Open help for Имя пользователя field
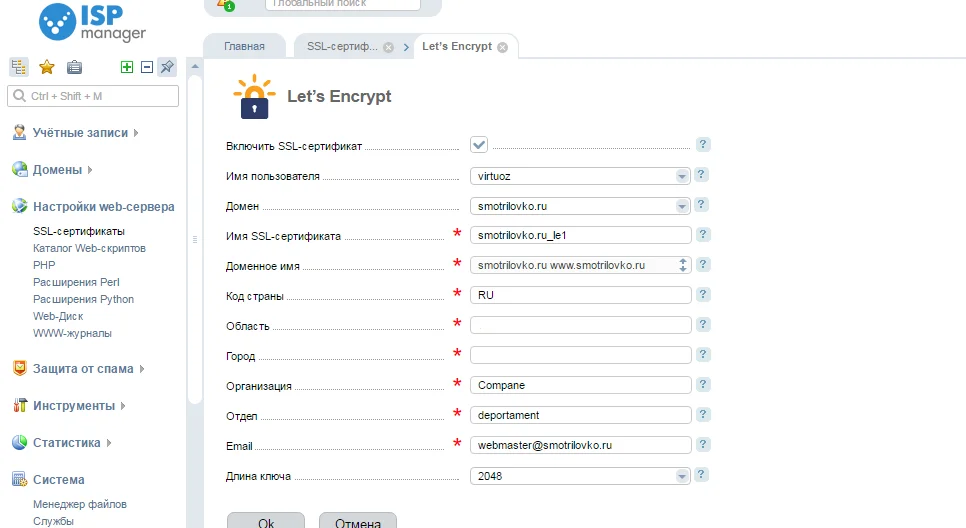The image size is (966, 528). pos(701,175)
